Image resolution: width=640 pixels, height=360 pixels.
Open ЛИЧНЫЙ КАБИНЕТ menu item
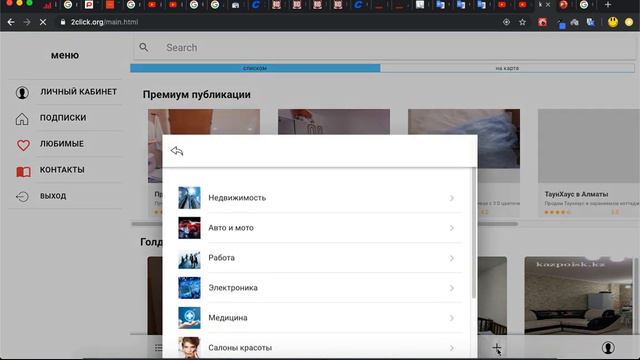(78, 92)
